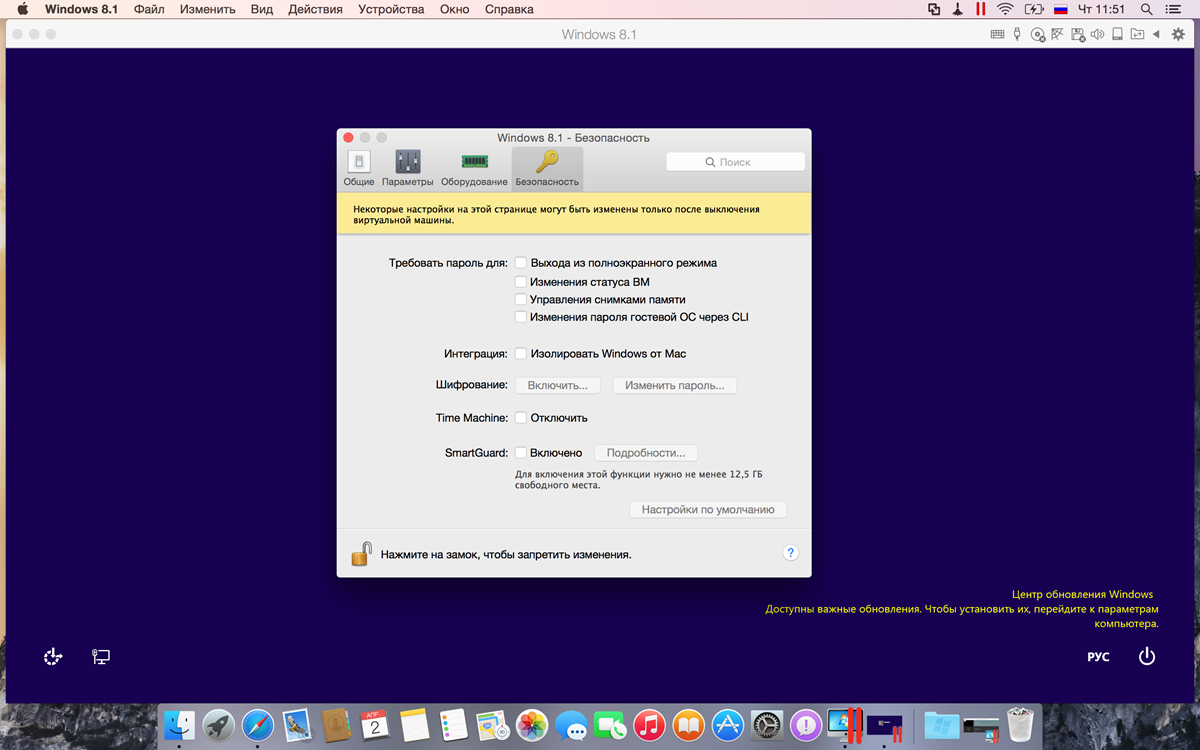Click the Поиск search field
The image size is (1200, 750).
[735, 162]
